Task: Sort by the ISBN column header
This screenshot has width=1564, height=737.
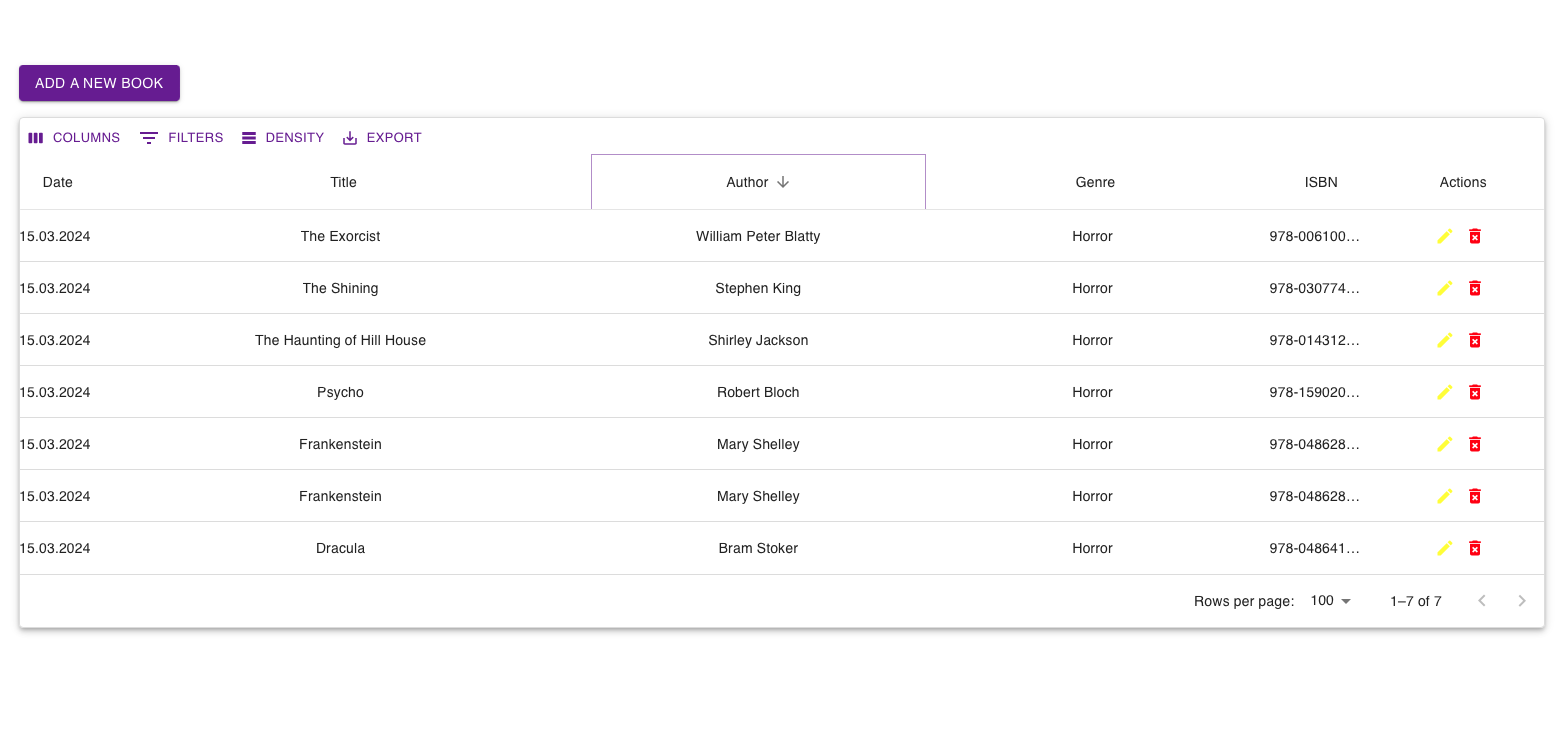Action: click(x=1321, y=182)
